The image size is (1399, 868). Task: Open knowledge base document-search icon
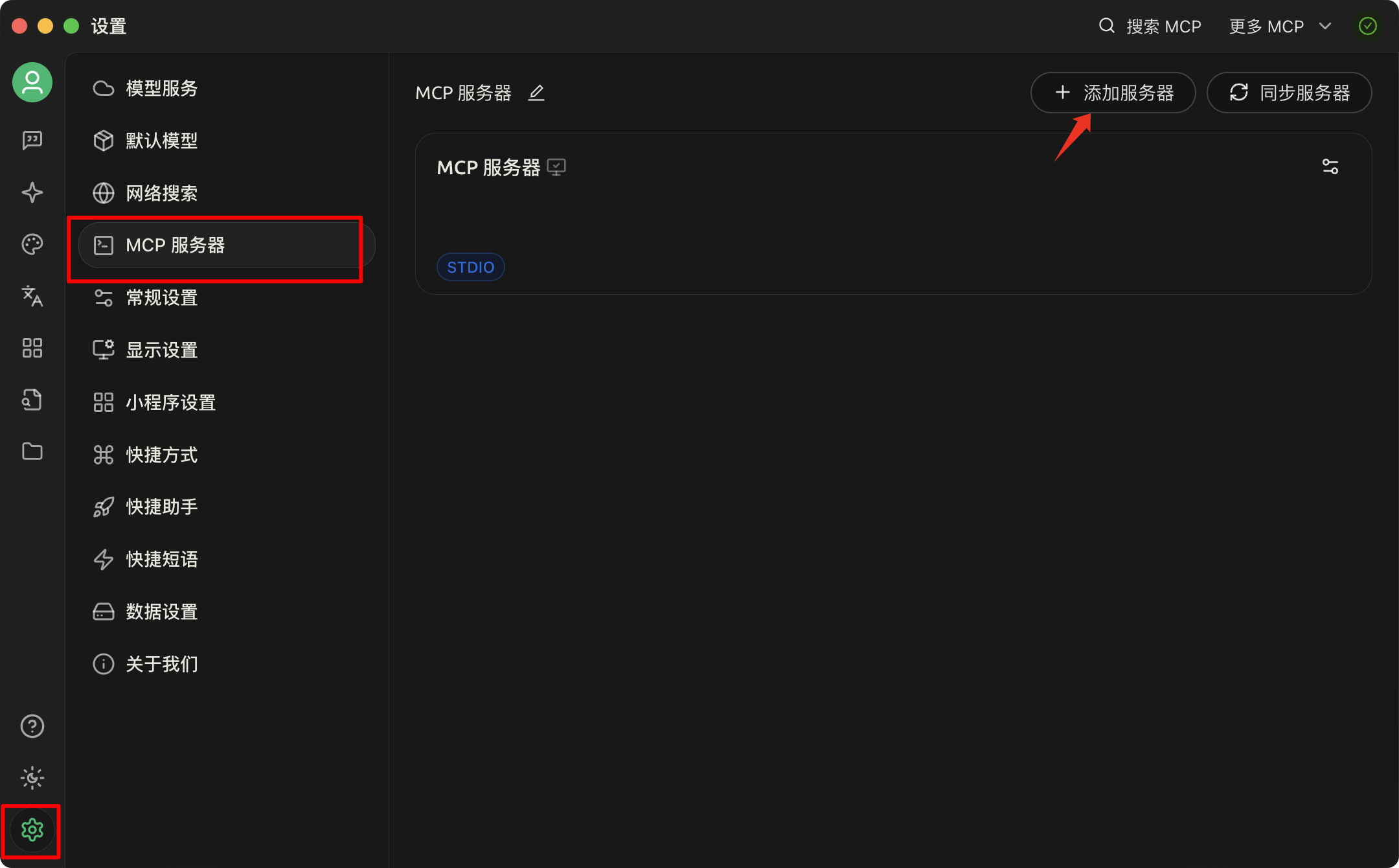[x=32, y=400]
